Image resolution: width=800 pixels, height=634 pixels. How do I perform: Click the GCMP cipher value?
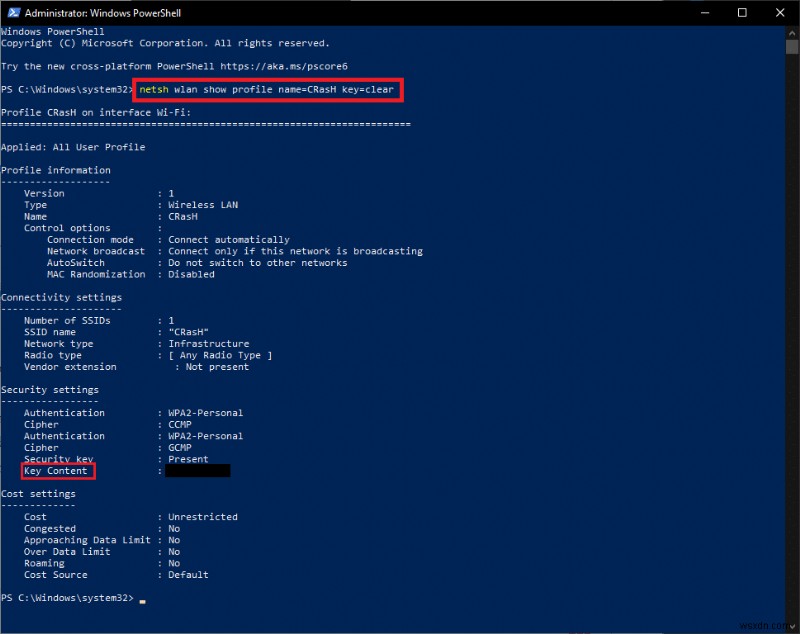click(182, 447)
